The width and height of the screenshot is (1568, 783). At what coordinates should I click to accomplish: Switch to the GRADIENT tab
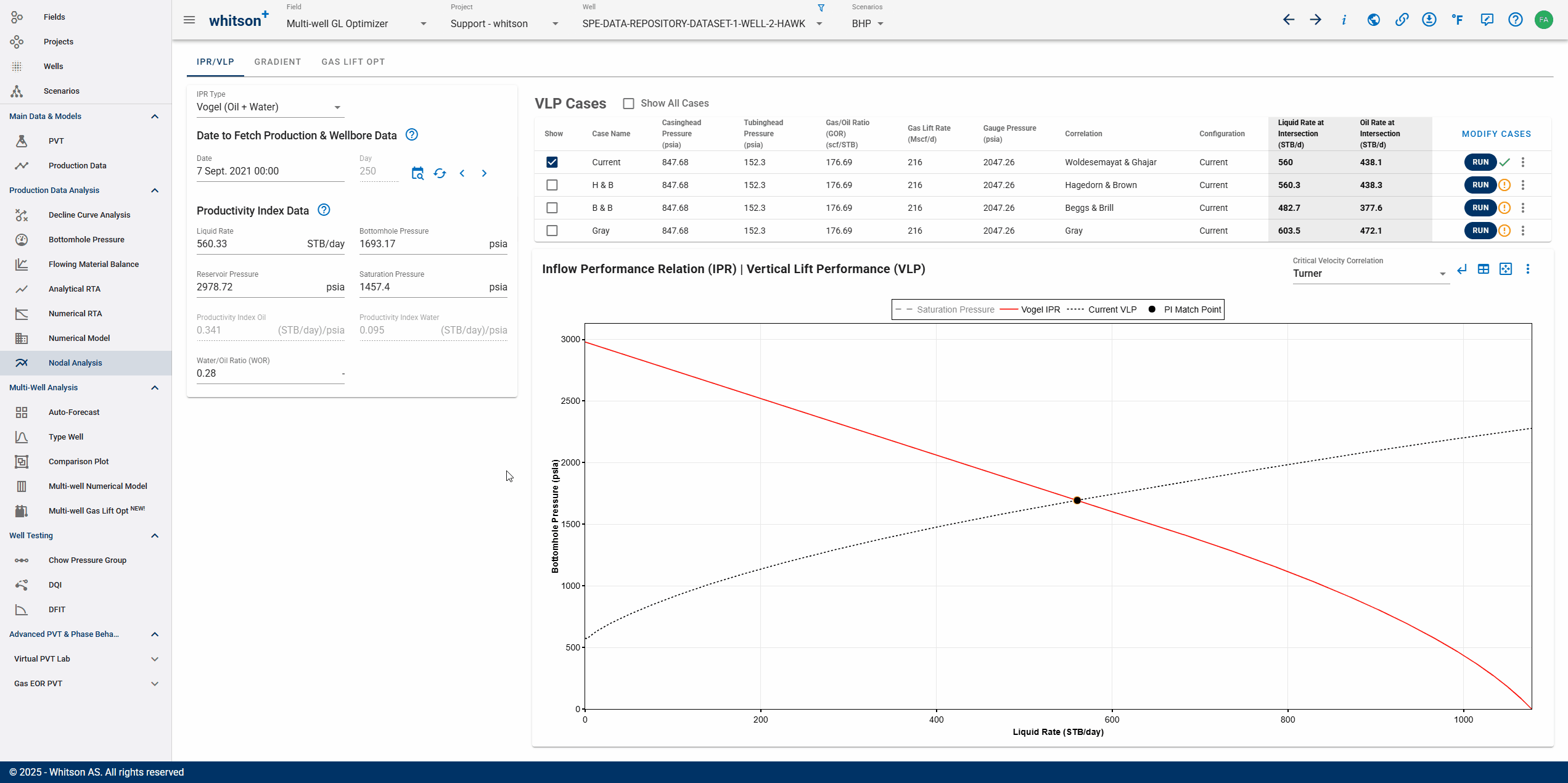coord(277,62)
